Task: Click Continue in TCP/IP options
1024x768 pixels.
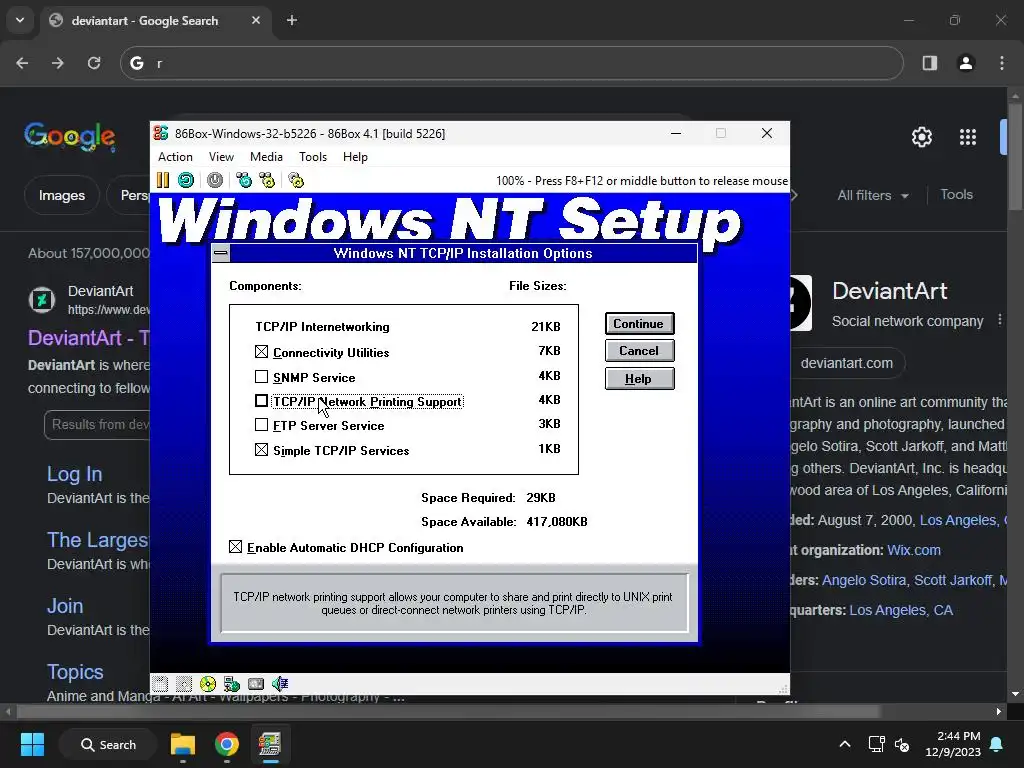Action: (x=639, y=323)
